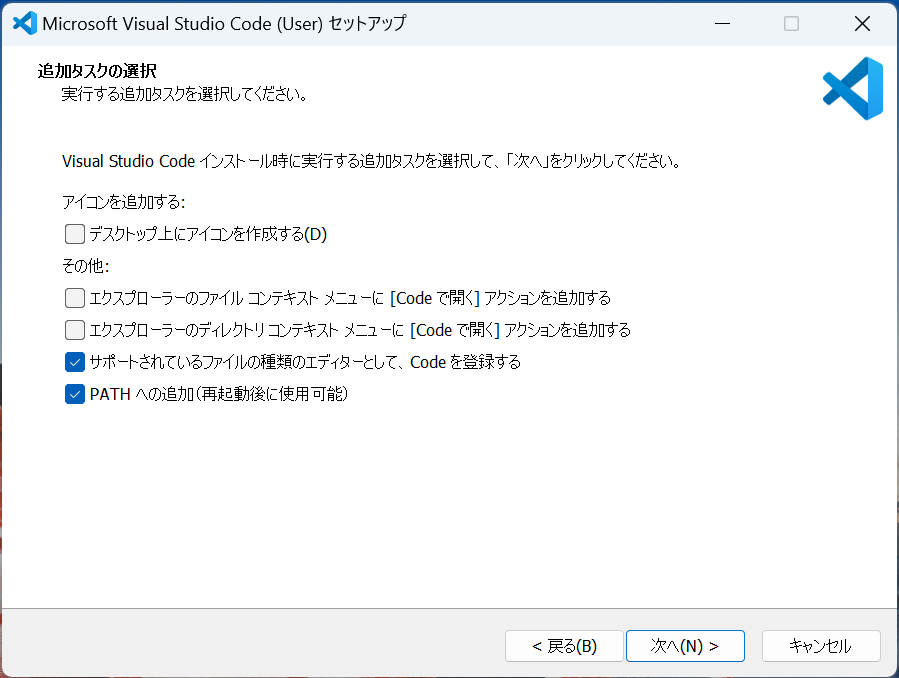
Task: Click the 次へ(N) button
Action: point(685,646)
